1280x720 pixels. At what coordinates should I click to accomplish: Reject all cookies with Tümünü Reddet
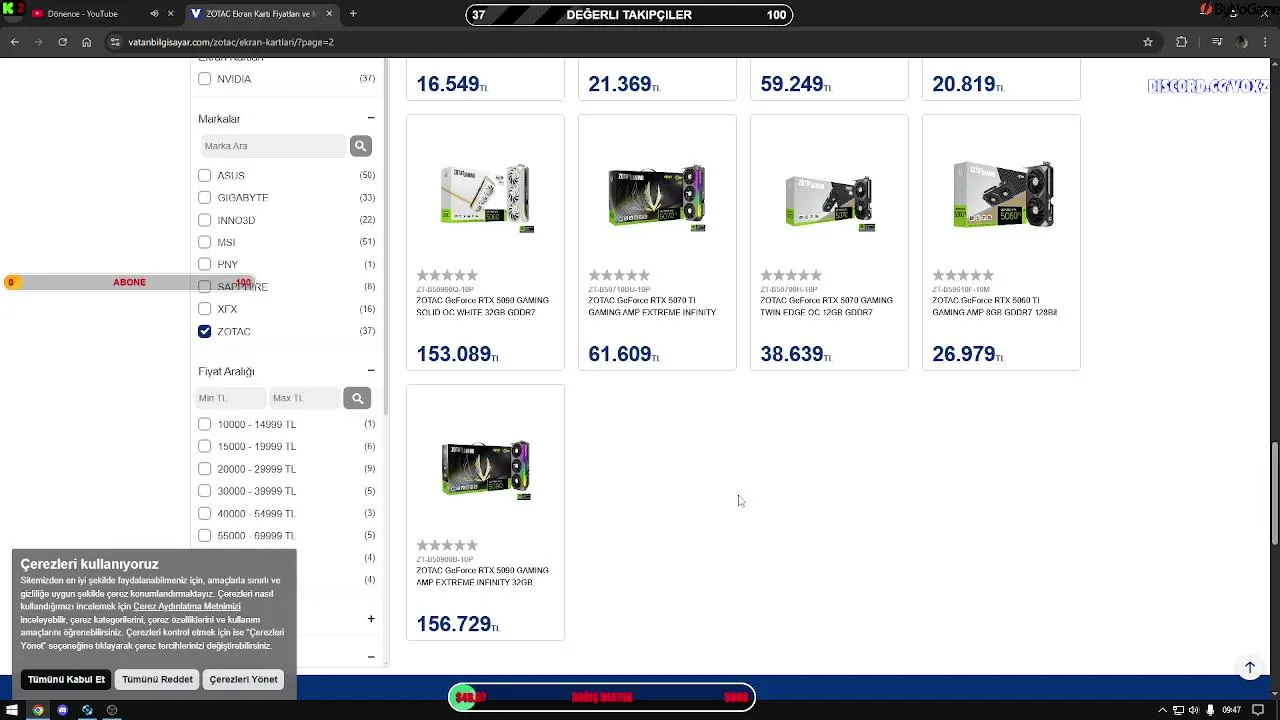157,679
